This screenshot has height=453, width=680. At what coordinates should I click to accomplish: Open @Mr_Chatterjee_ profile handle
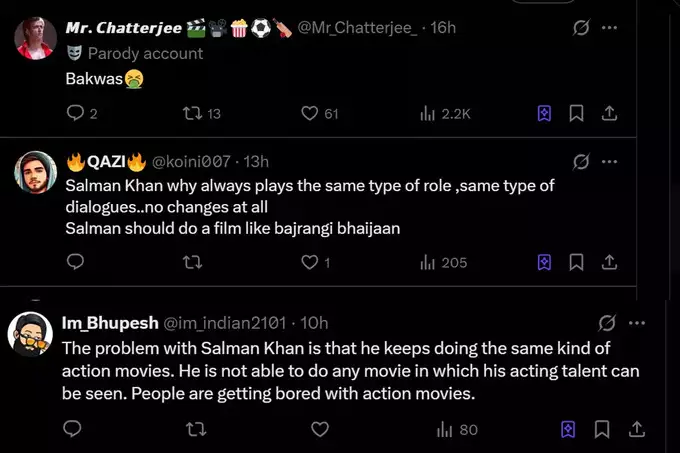357,27
